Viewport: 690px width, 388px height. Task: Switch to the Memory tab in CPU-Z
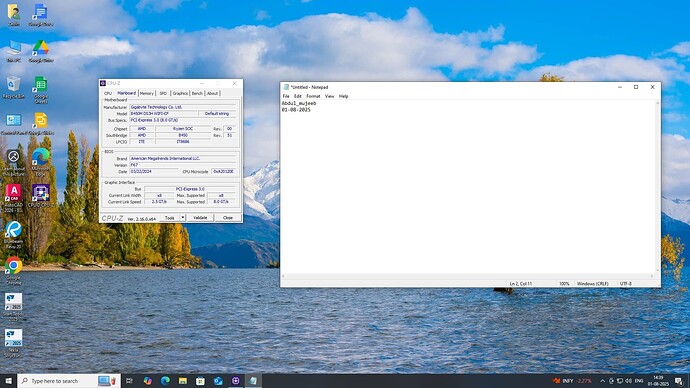147,93
